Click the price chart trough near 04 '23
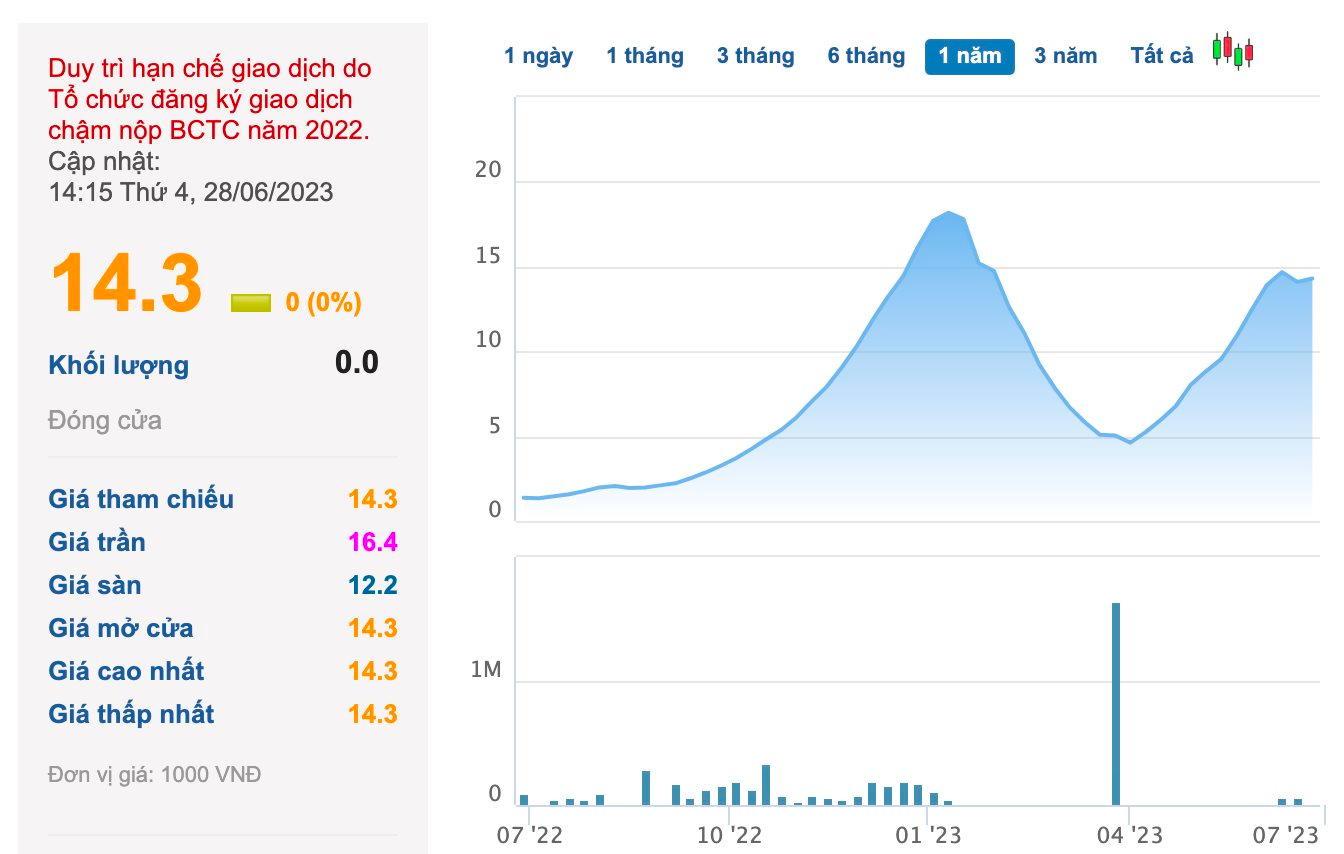 pos(1130,442)
